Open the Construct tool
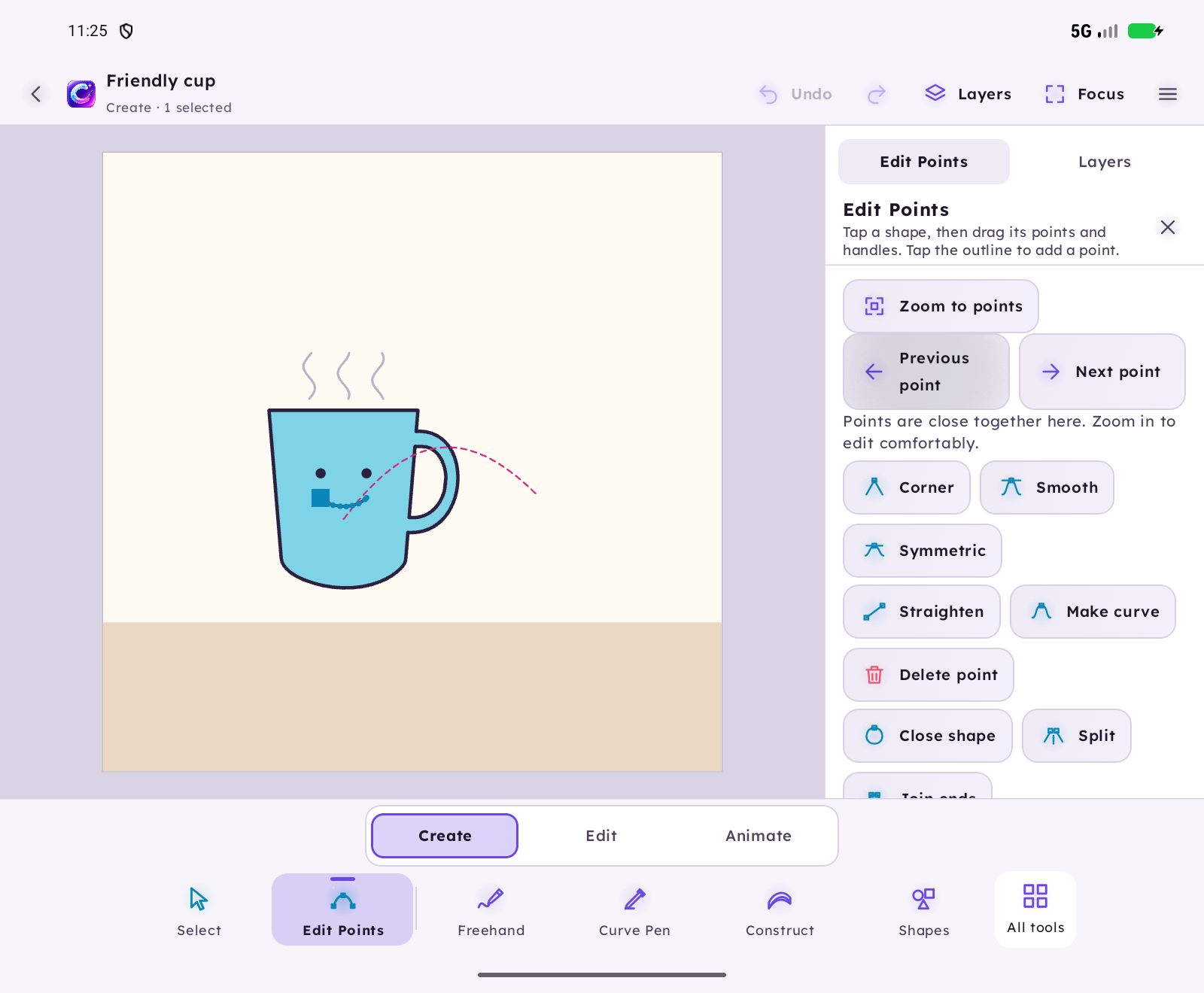Screen dimensions: 1204x993 [x=780, y=910]
